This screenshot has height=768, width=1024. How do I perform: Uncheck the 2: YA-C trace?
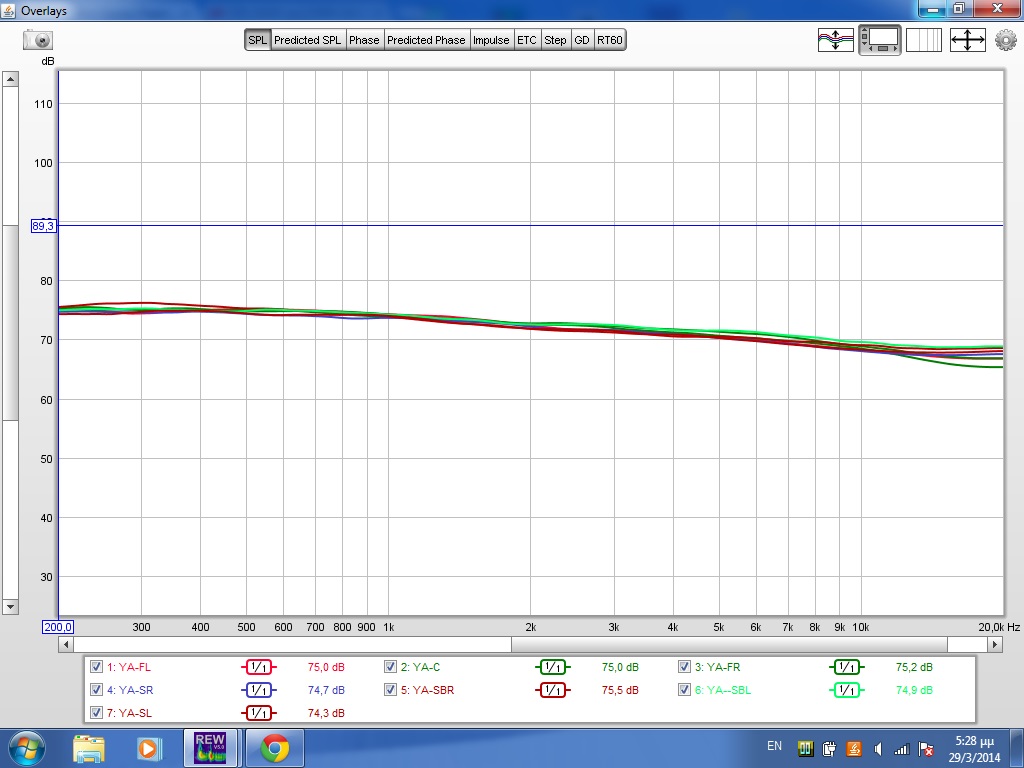391,667
